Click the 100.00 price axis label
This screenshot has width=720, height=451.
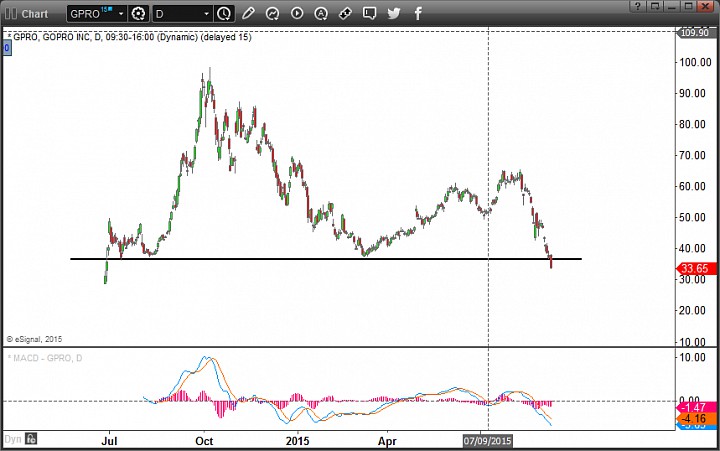[695, 62]
